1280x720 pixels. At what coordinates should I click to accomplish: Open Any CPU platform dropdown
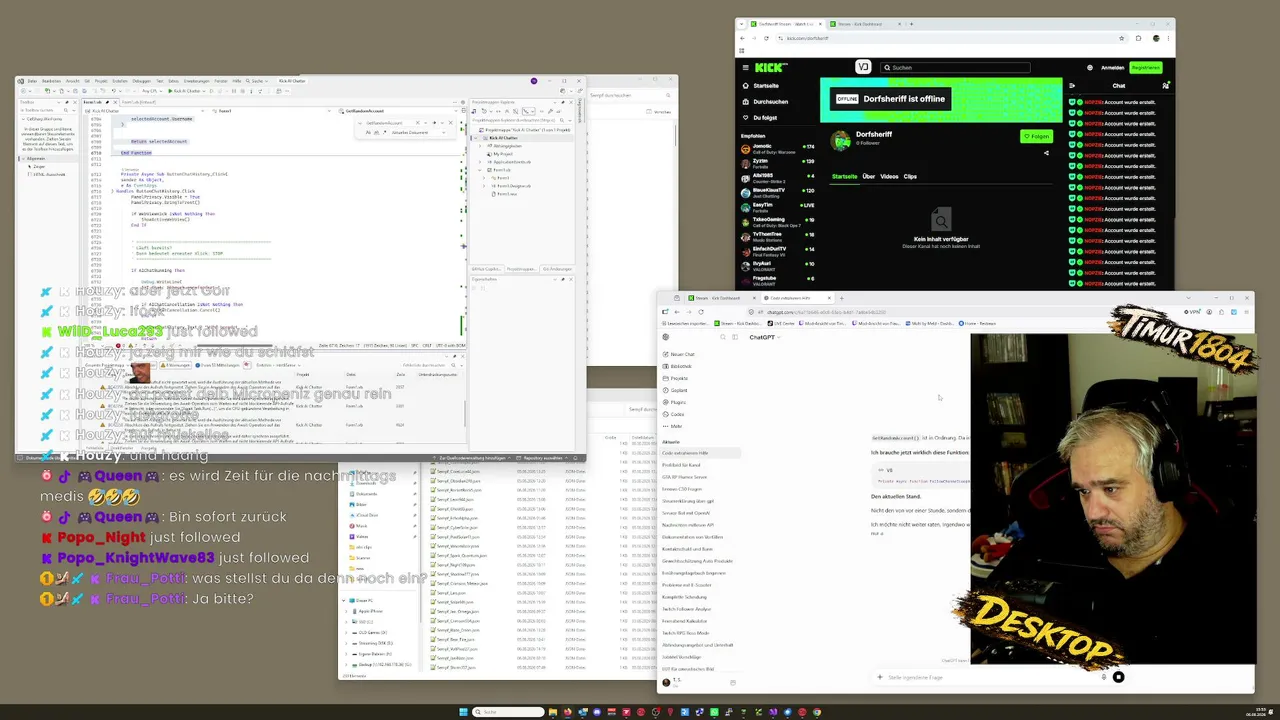coord(152,91)
